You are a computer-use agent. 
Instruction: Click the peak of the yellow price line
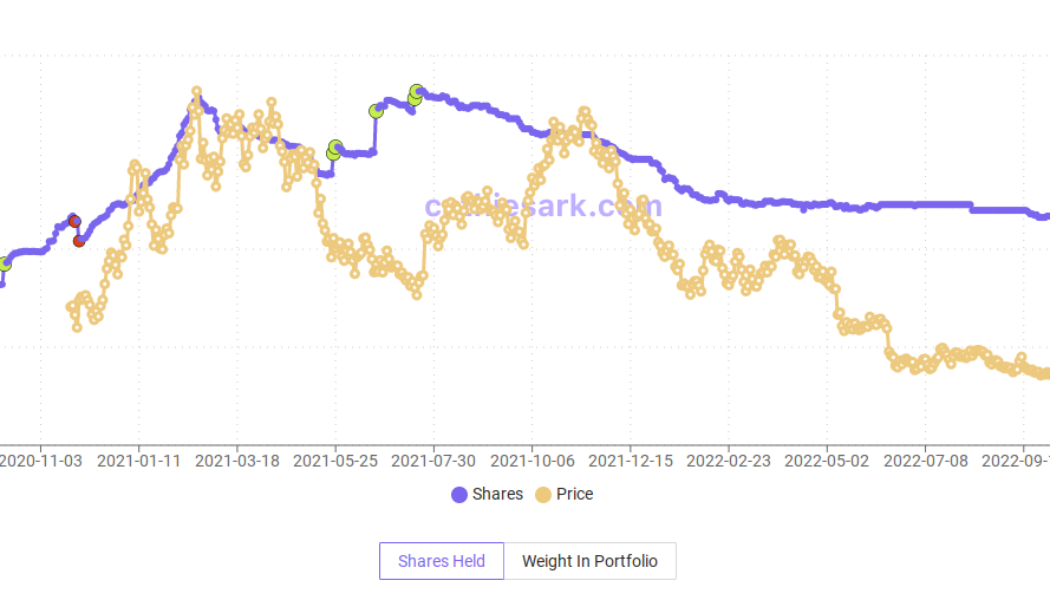pos(196,92)
